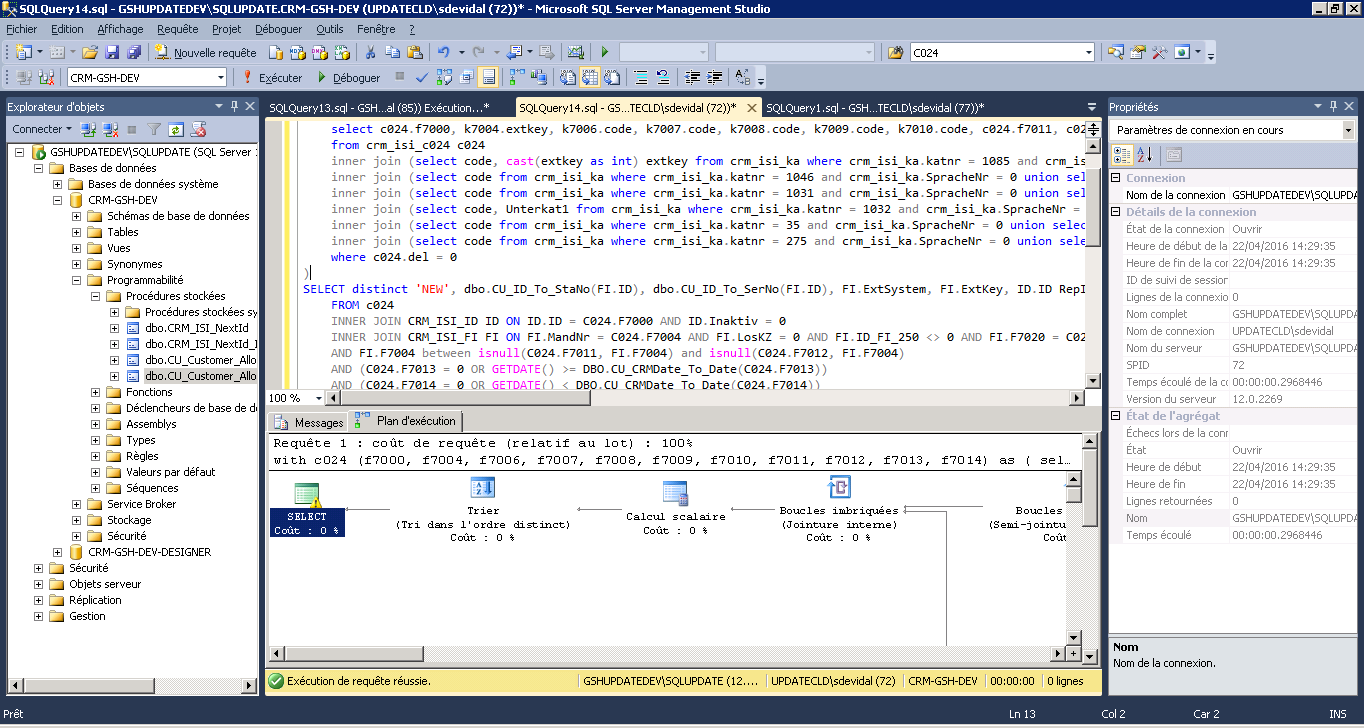Disconnect Object Explorer server icon
The width and height of the screenshot is (1364, 728).
tap(109, 129)
